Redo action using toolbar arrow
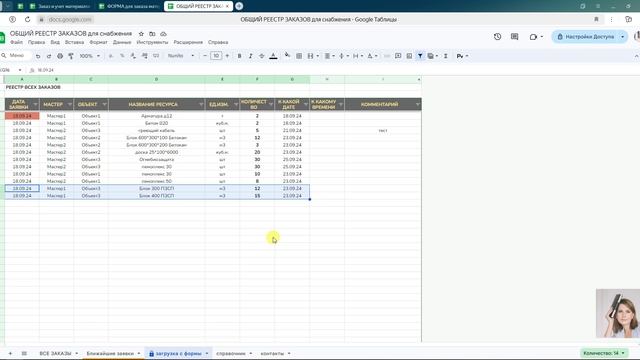Viewport: 640px width, 360px height. (x=49, y=56)
